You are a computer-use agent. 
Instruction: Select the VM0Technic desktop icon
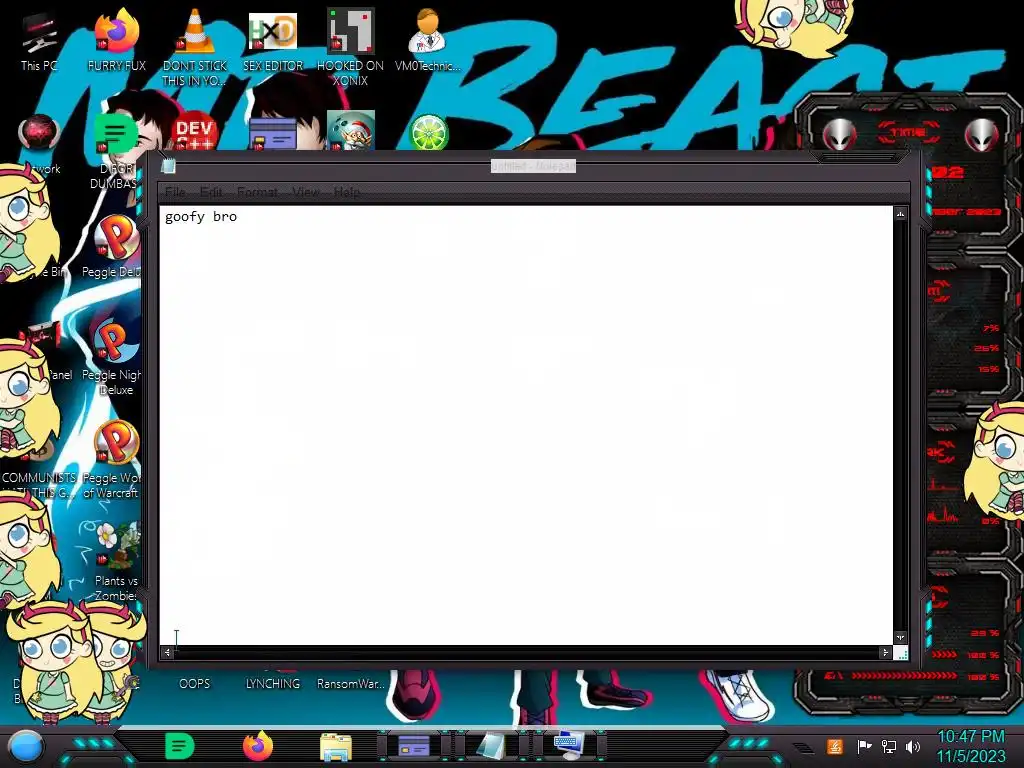pyautogui.click(x=428, y=40)
